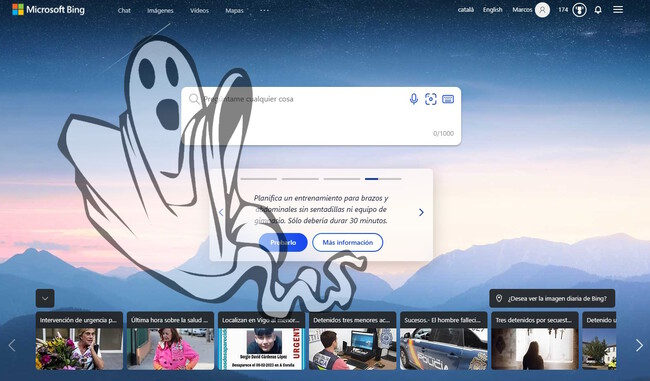Go to the Vídeos tab
The width and height of the screenshot is (650, 381).
point(199,10)
